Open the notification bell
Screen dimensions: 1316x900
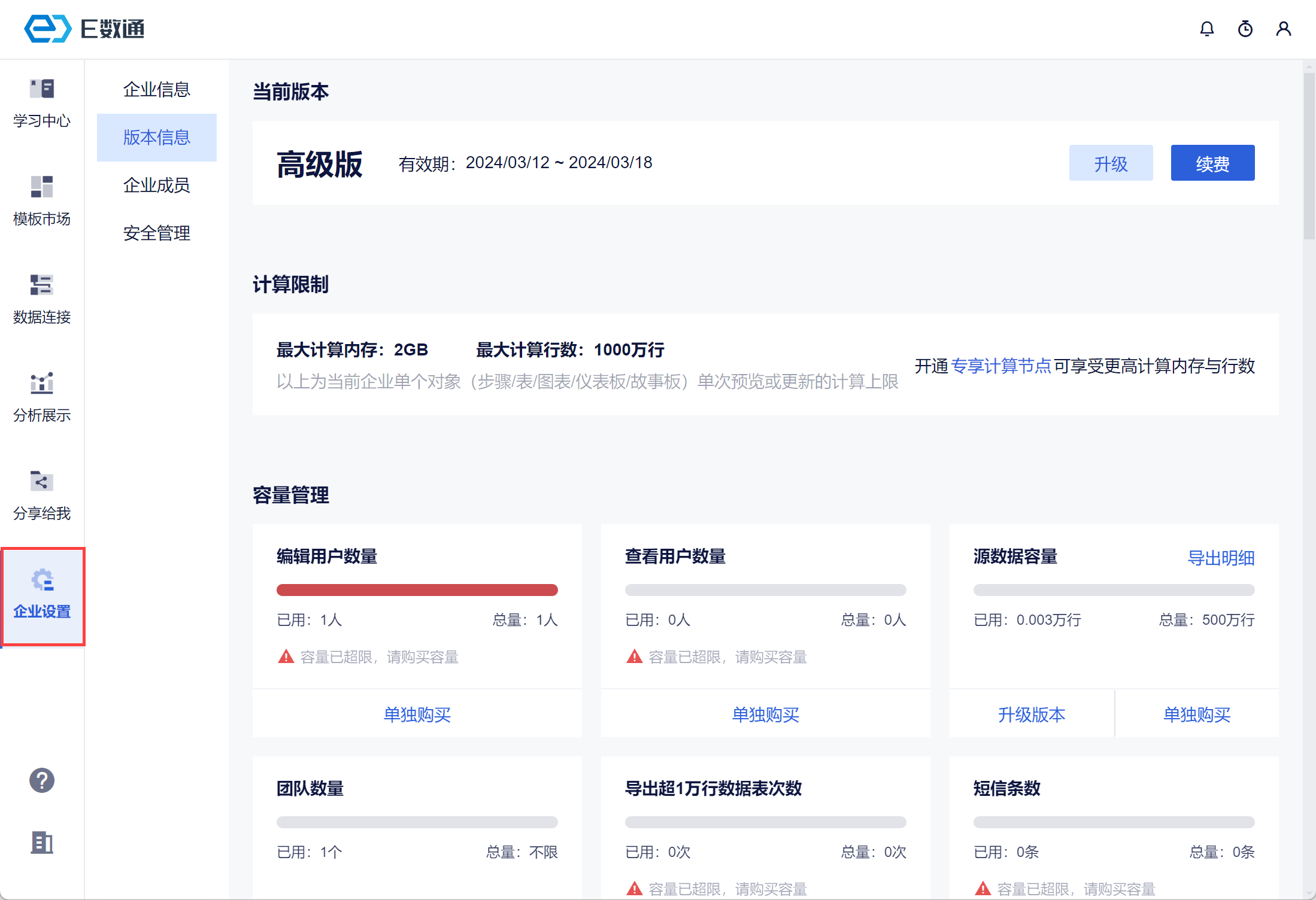click(x=1207, y=29)
